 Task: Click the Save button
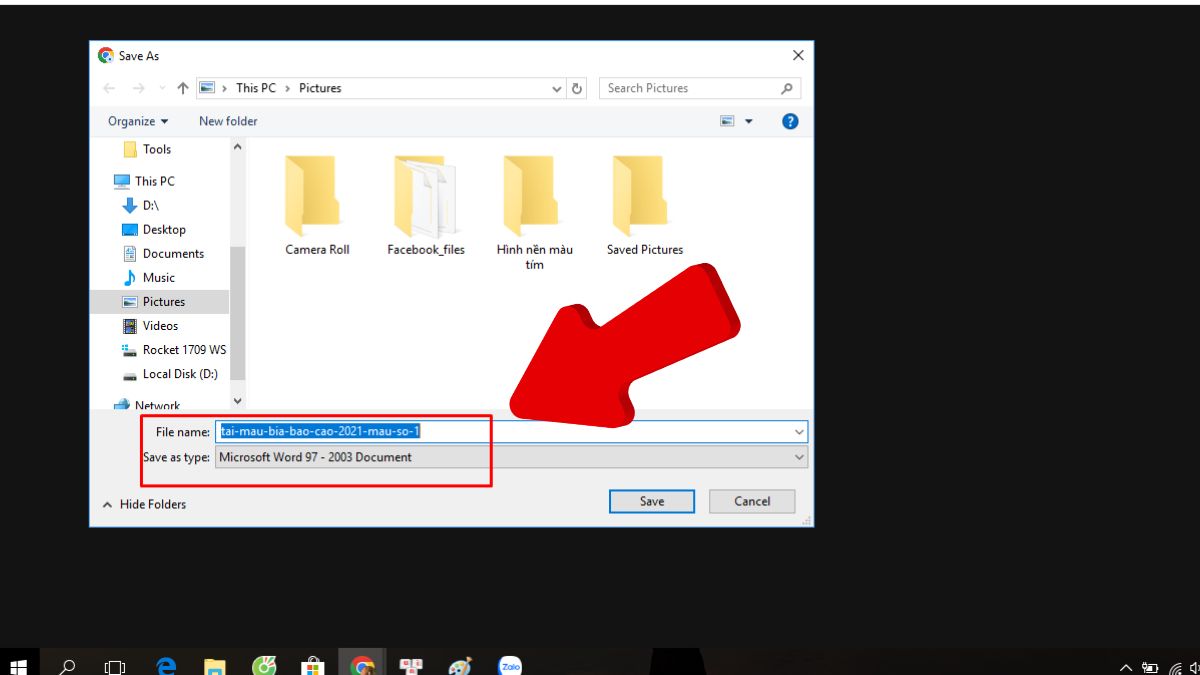click(651, 501)
